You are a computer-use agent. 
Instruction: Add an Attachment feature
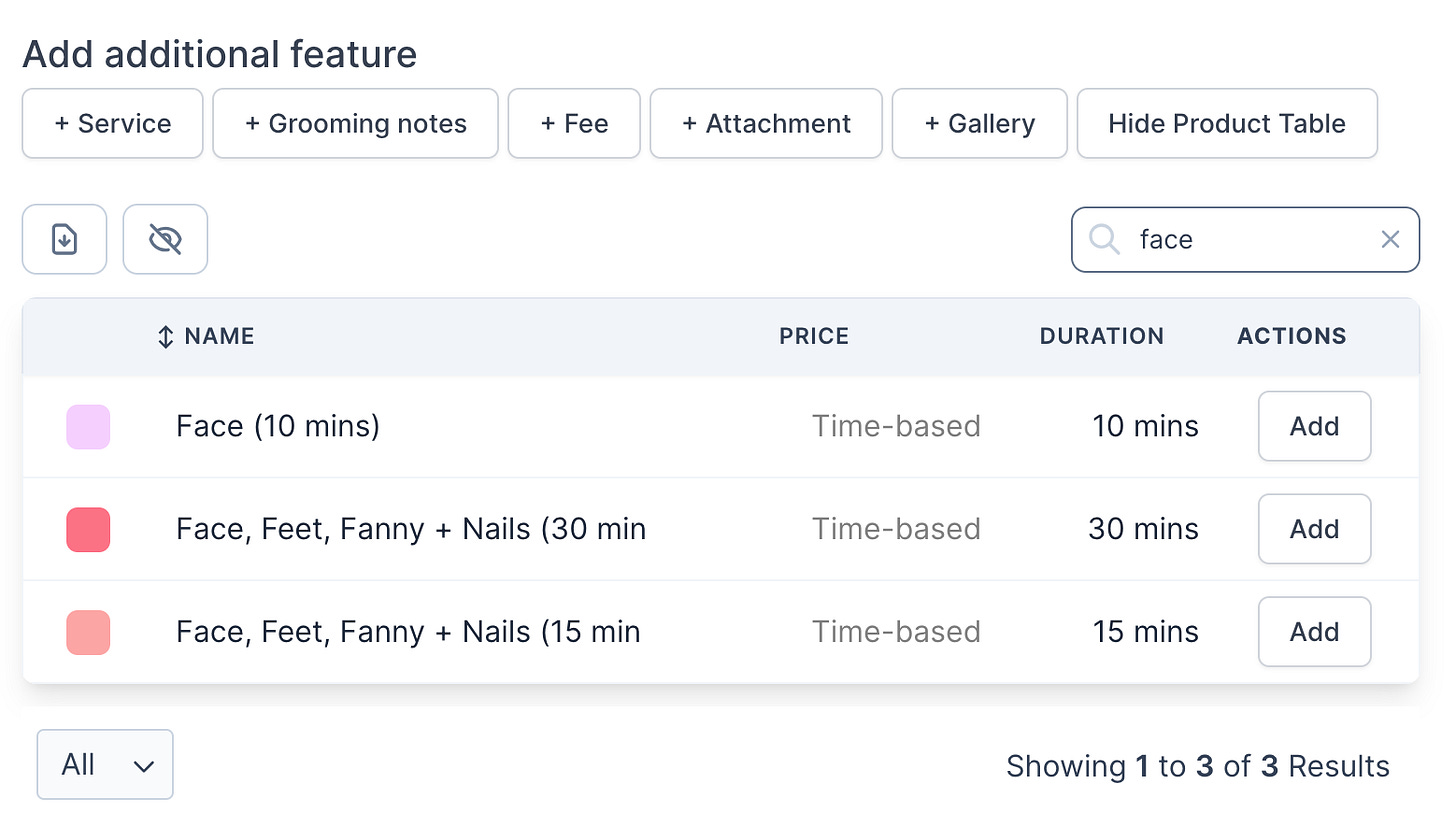(x=766, y=124)
